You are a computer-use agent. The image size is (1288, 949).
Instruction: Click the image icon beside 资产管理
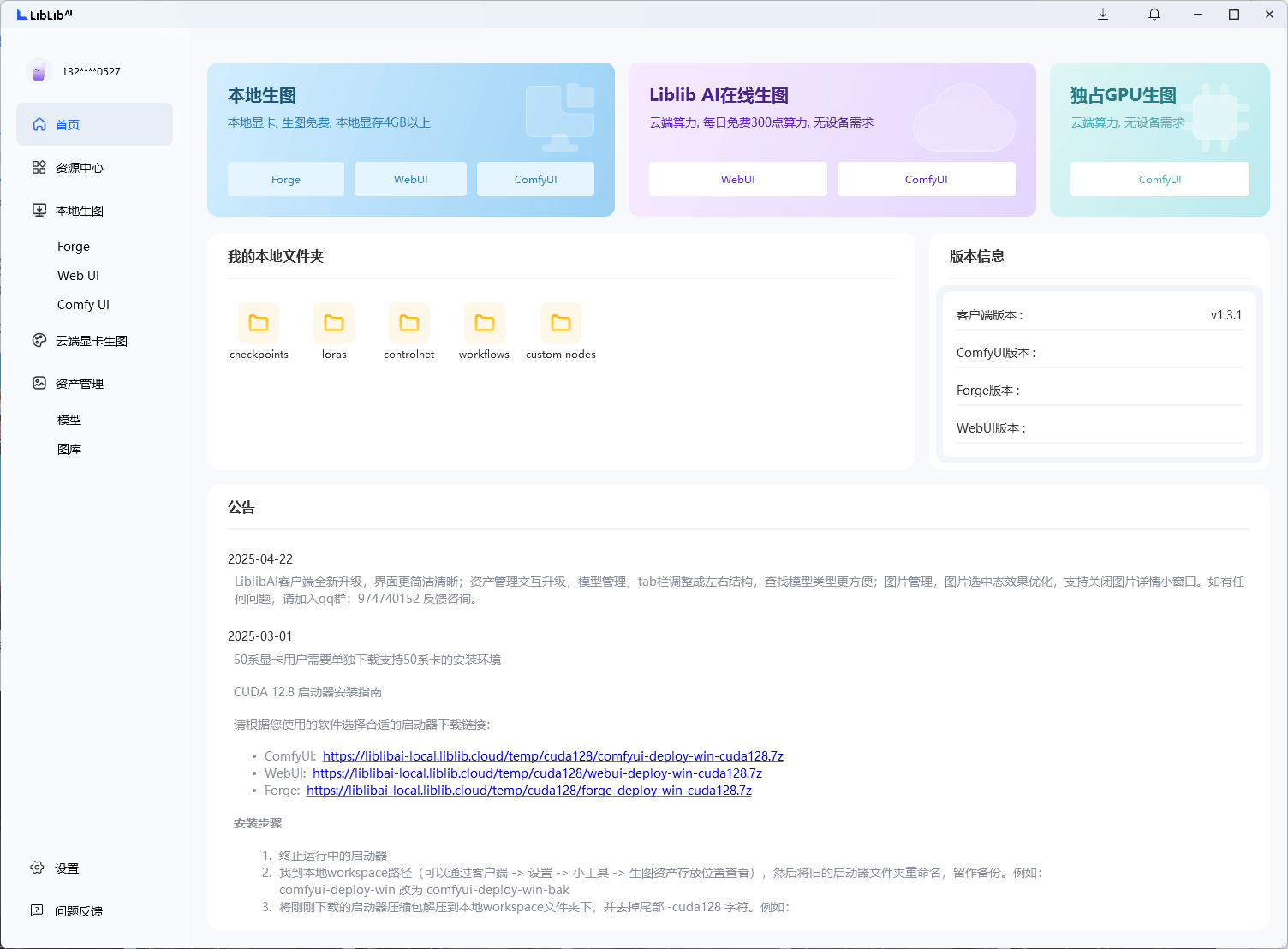coord(39,383)
